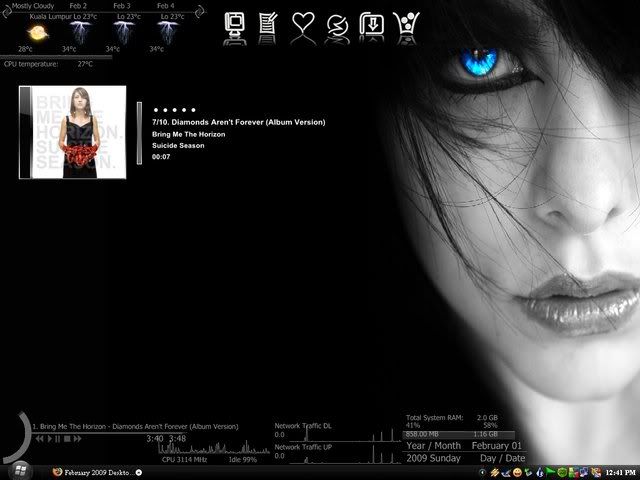Skip to previous track in player
Screen dimensions: 640x480
[x=39, y=439]
